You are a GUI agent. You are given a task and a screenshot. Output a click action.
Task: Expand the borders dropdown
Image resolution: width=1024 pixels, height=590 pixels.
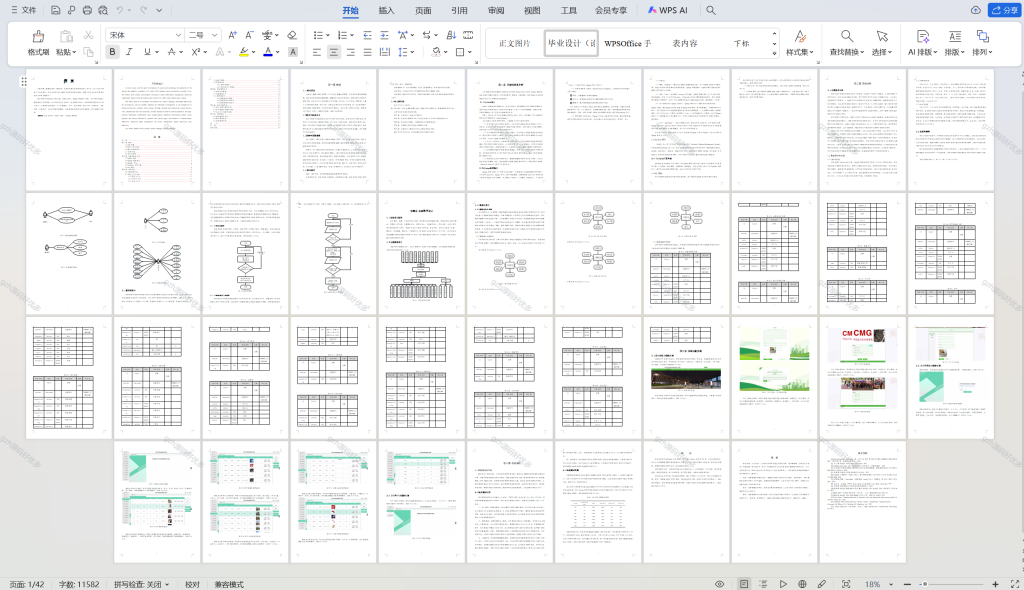pyautogui.click(x=470, y=52)
